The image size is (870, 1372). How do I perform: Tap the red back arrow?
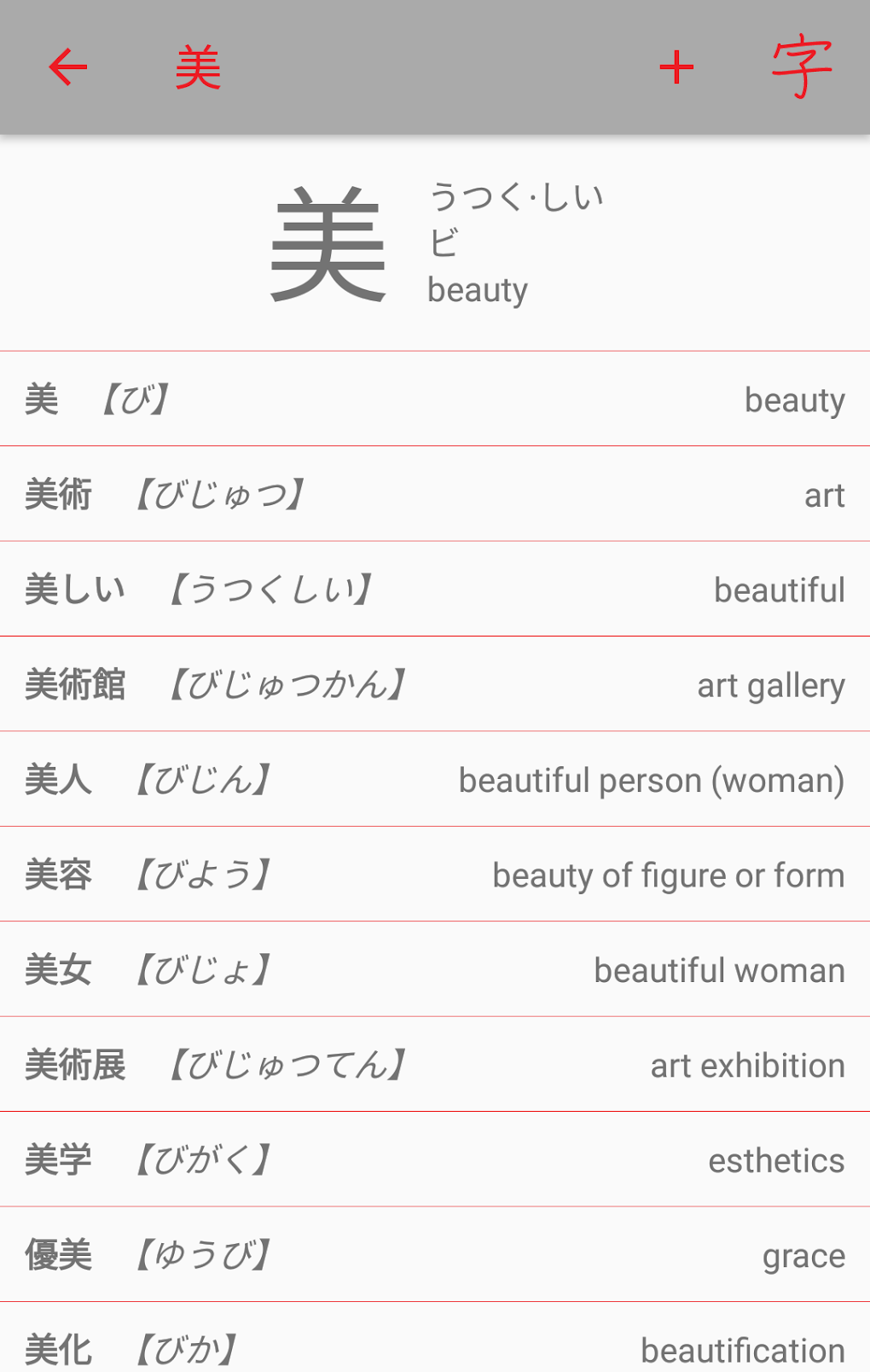click(x=68, y=67)
